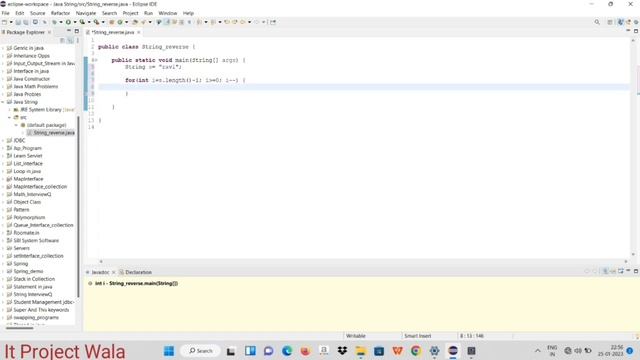
Task: Open the Navigate menu
Action: click(86, 13)
